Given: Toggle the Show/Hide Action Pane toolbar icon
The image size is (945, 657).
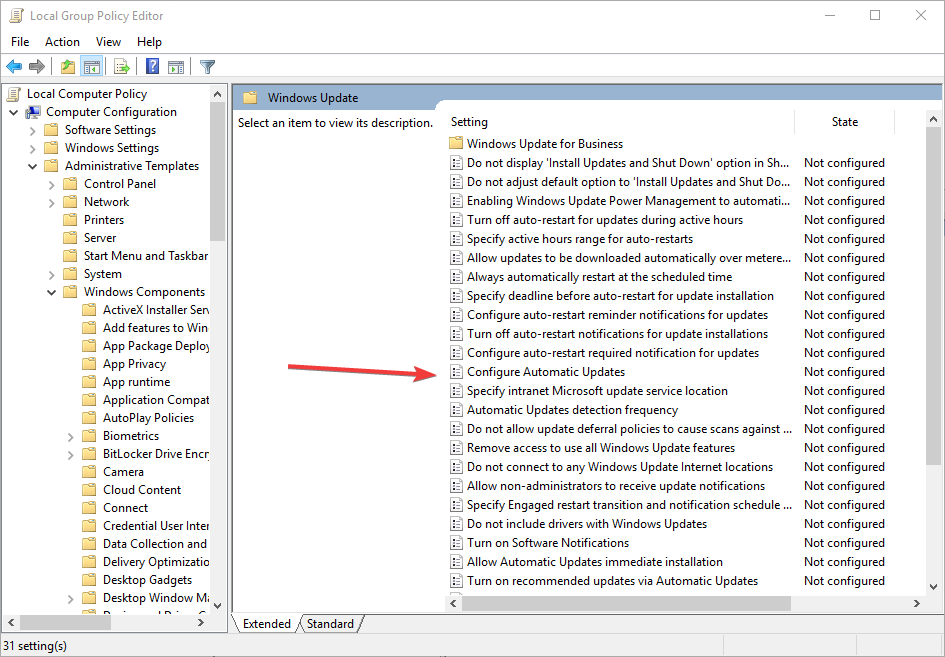Looking at the screenshot, I should click(176, 66).
